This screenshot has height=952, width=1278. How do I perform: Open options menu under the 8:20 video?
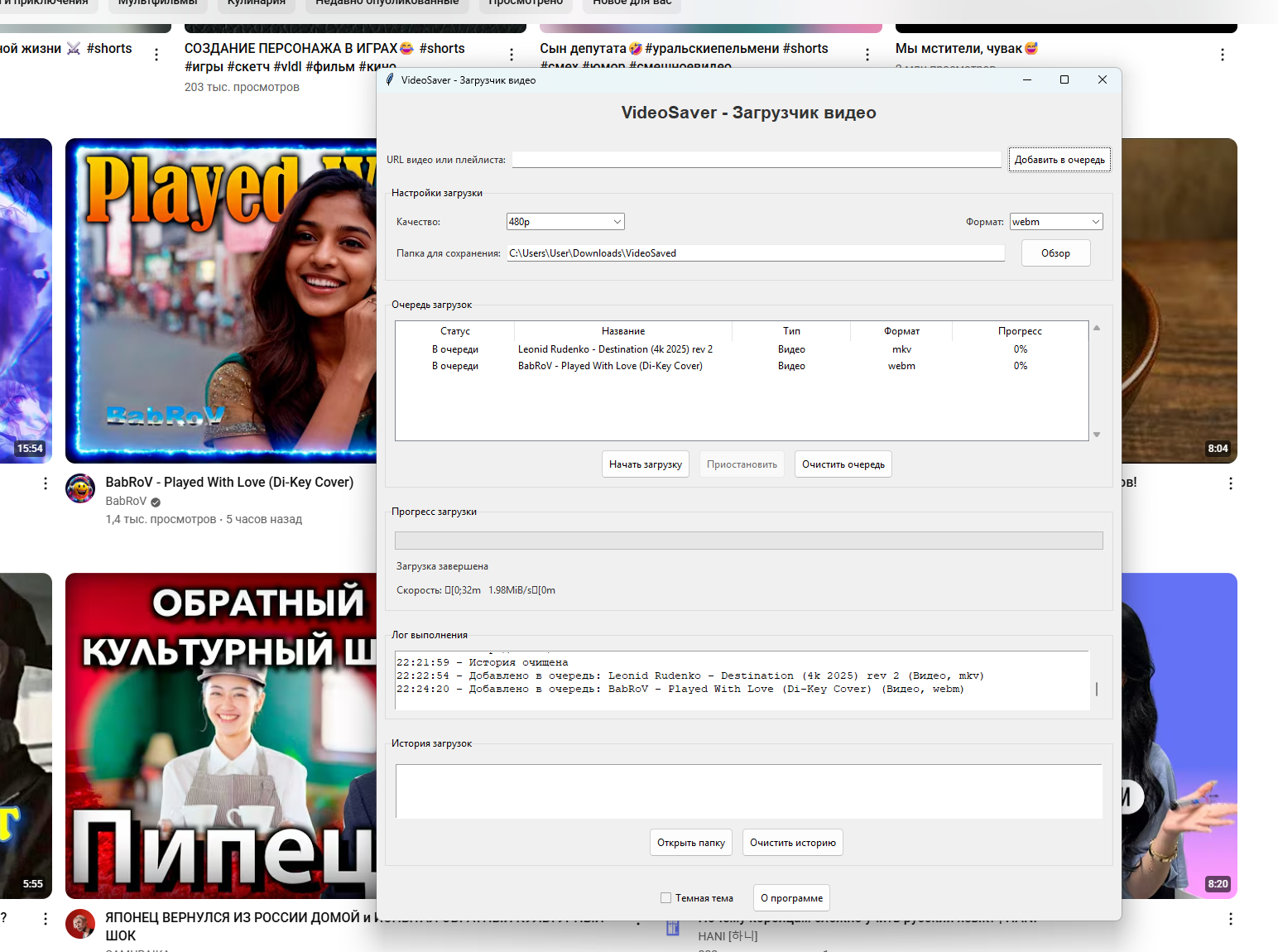coord(1231,919)
